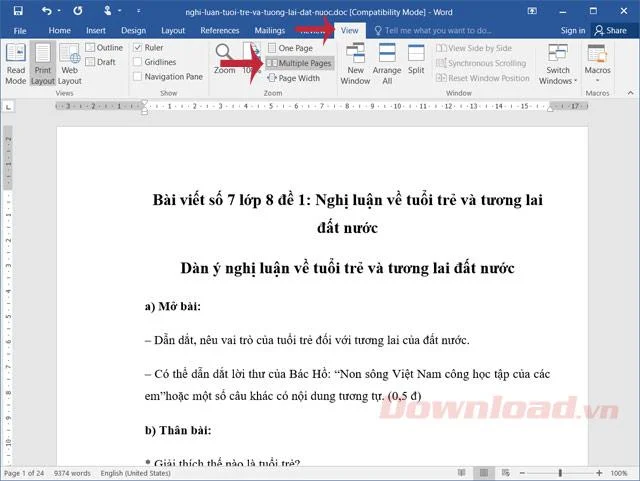Switch to Read Mode view
This screenshot has width=640, height=481.
(16, 64)
